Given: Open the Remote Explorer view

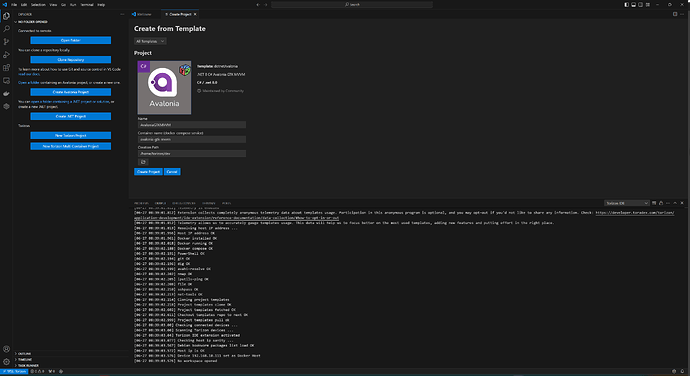Looking at the screenshot, I should point(6,81).
